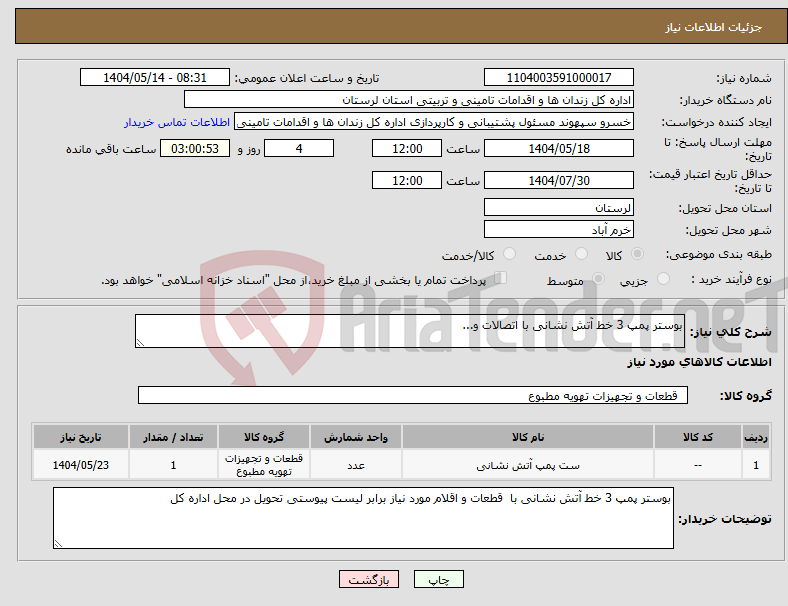788x606 pixels.
Task: Click the countdown field 03:00:53
Action: pyautogui.click(x=195, y=149)
